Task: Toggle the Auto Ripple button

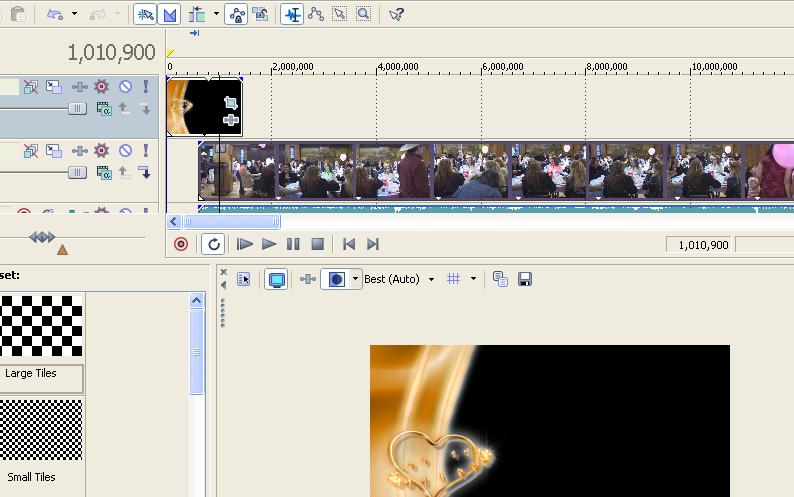Action: (x=197, y=14)
